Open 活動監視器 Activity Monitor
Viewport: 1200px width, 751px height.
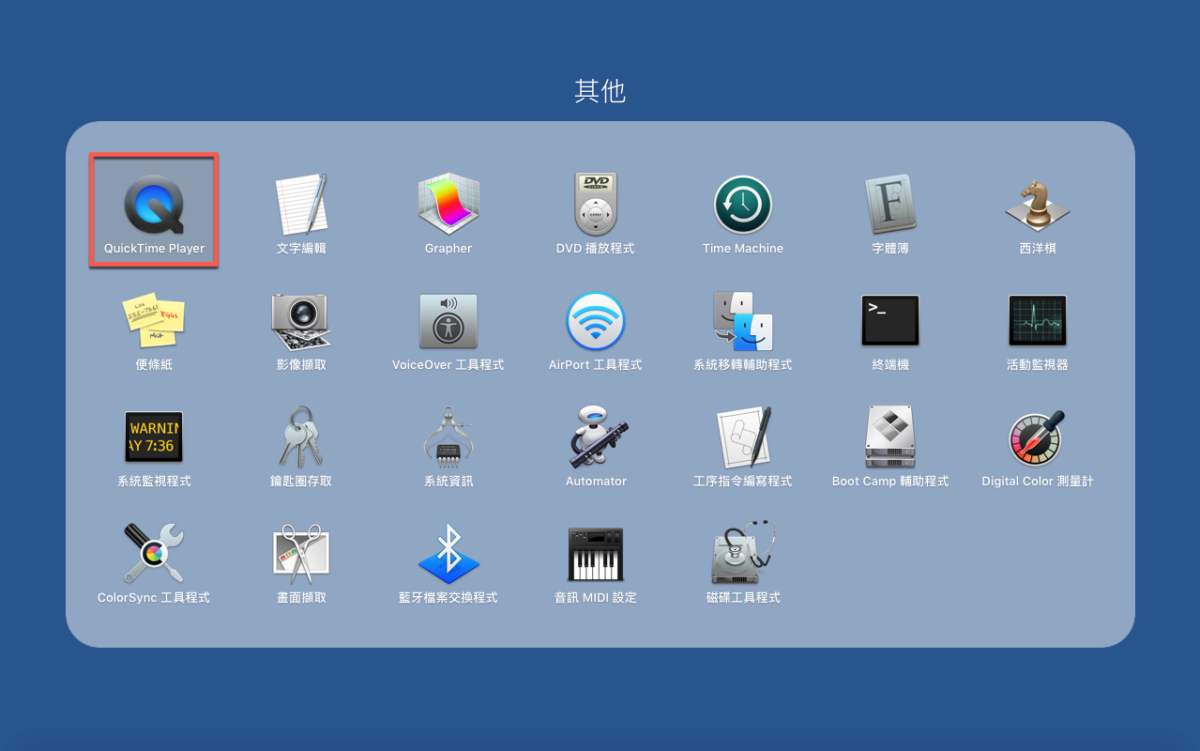(1037, 321)
